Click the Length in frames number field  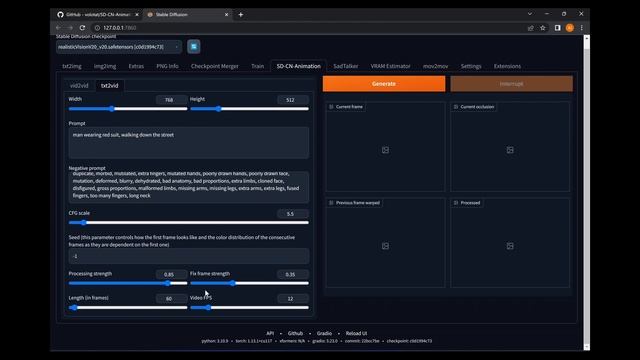[x=171, y=298]
